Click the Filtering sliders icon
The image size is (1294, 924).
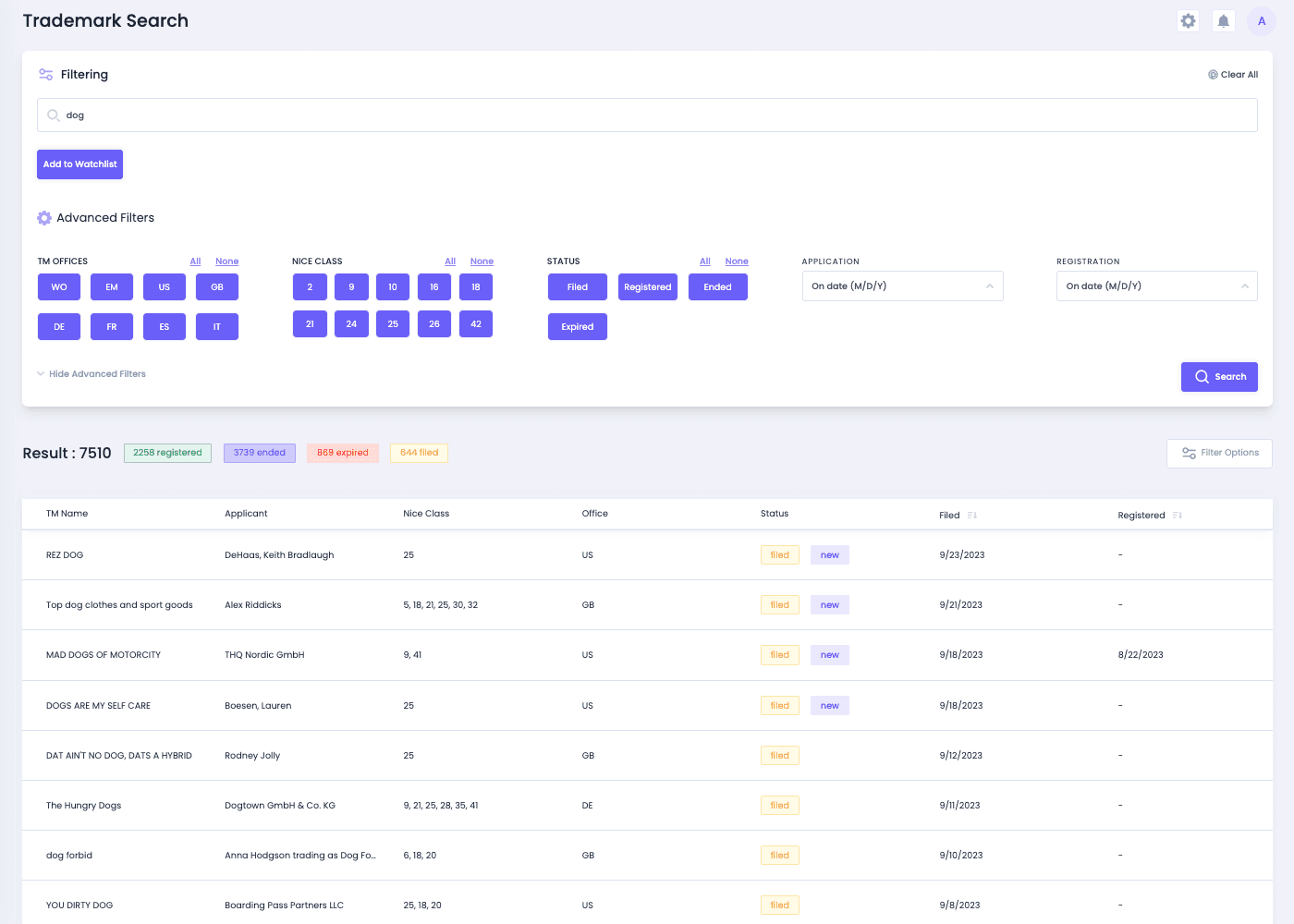click(x=45, y=74)
